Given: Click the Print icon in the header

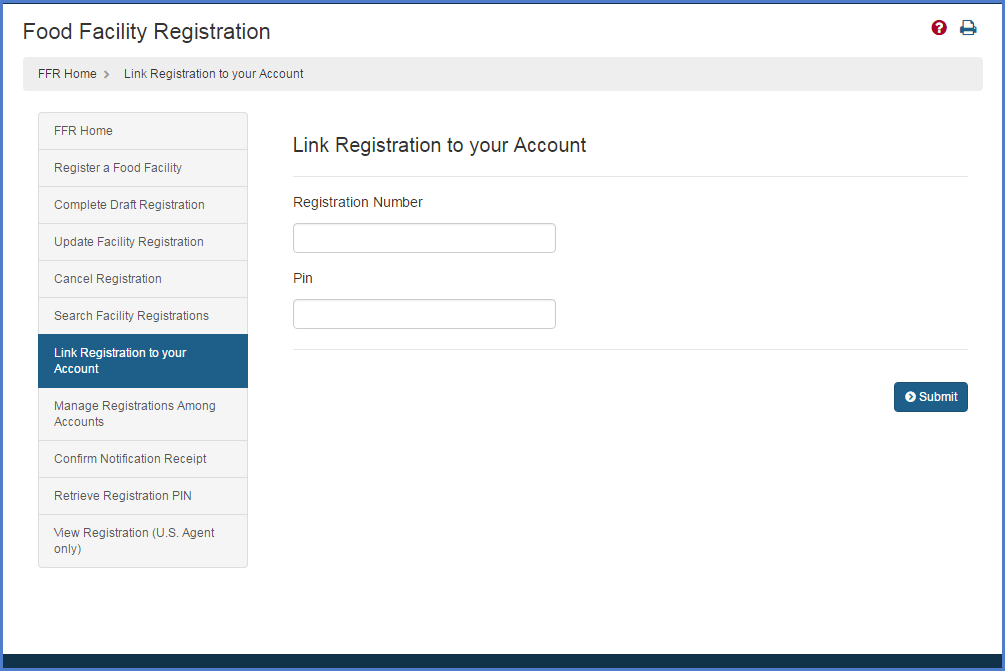Looking at the screenshot, I should pyautogui.click(x=968, y=27).
